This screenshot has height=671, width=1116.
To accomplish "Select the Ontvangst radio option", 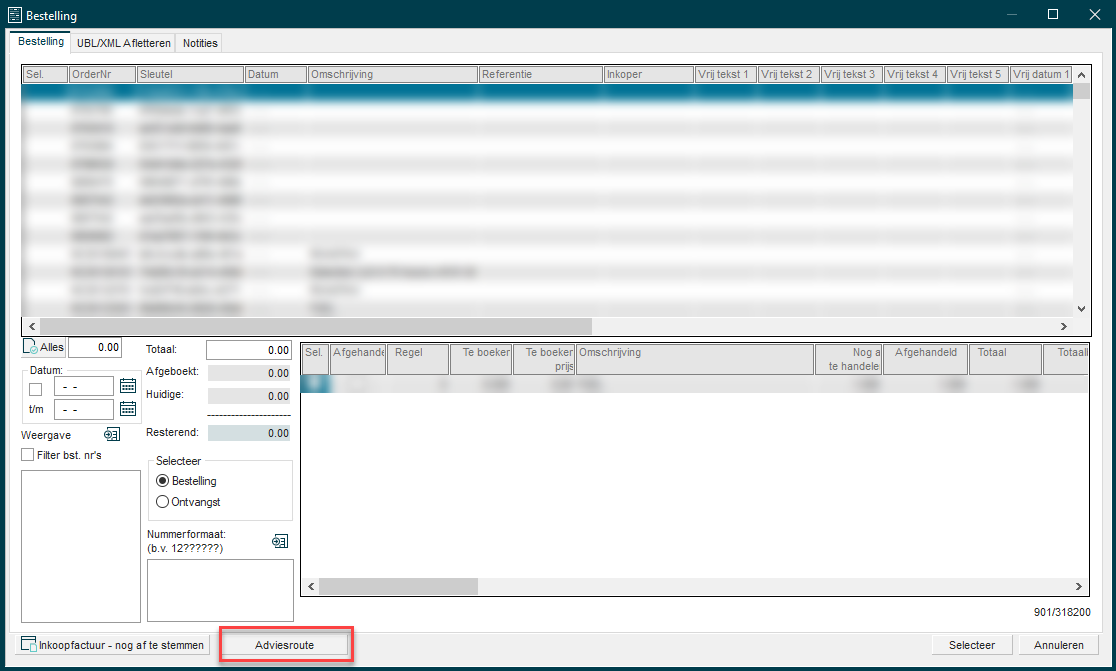I will (163, 502).
